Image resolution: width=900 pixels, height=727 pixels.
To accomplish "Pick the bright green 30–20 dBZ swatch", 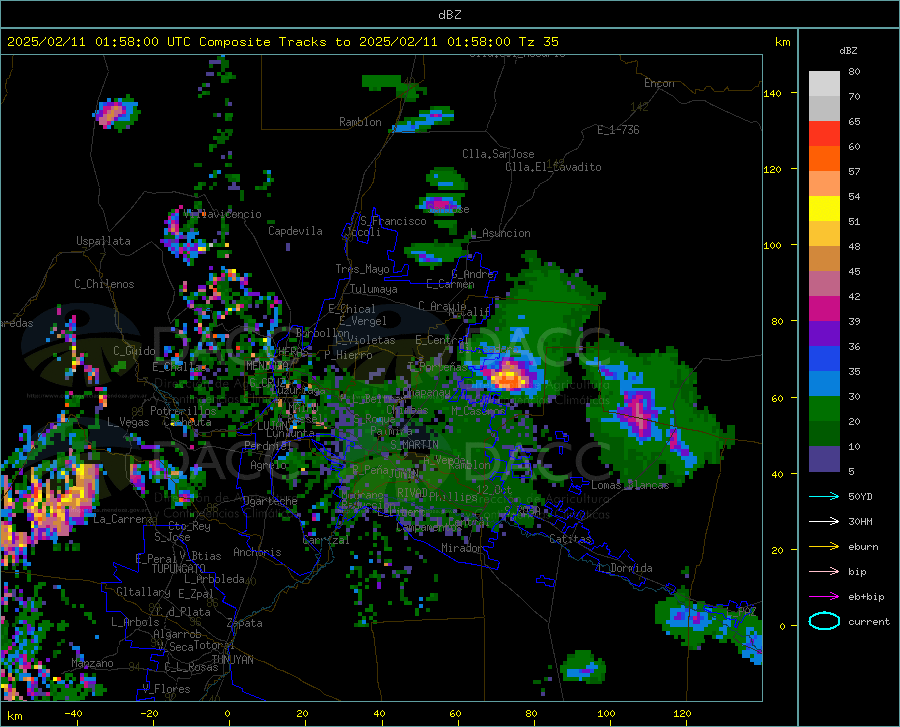I will (x=824, y=409).
